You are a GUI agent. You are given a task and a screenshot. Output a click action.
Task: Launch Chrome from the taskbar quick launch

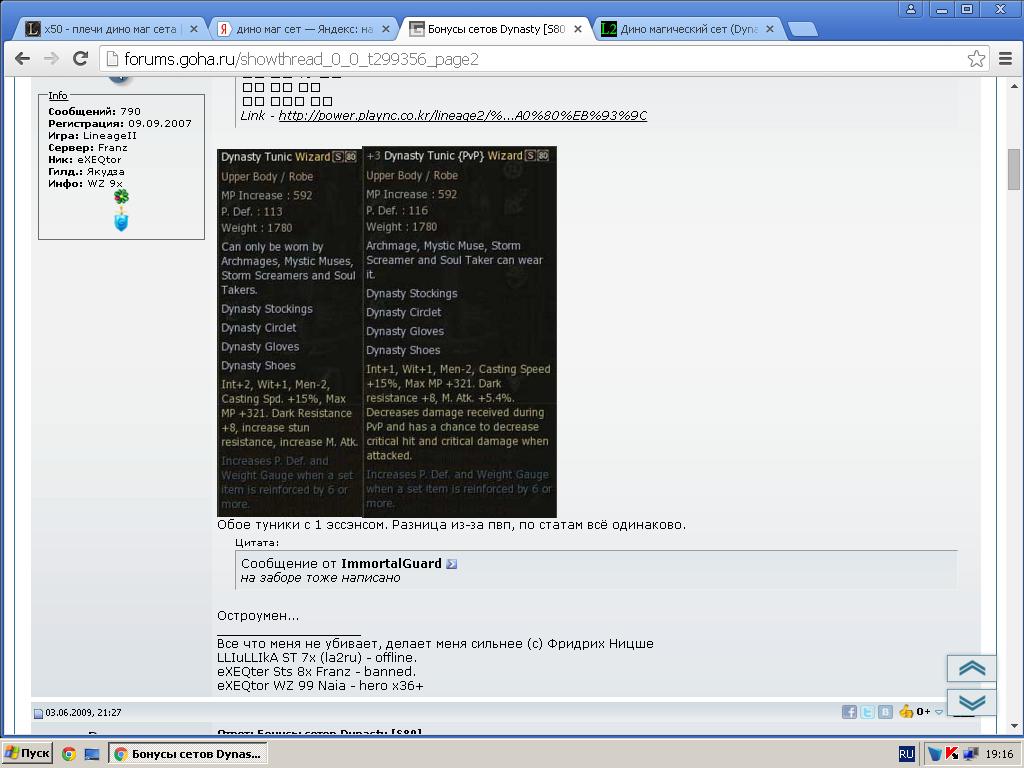point(69,754)
